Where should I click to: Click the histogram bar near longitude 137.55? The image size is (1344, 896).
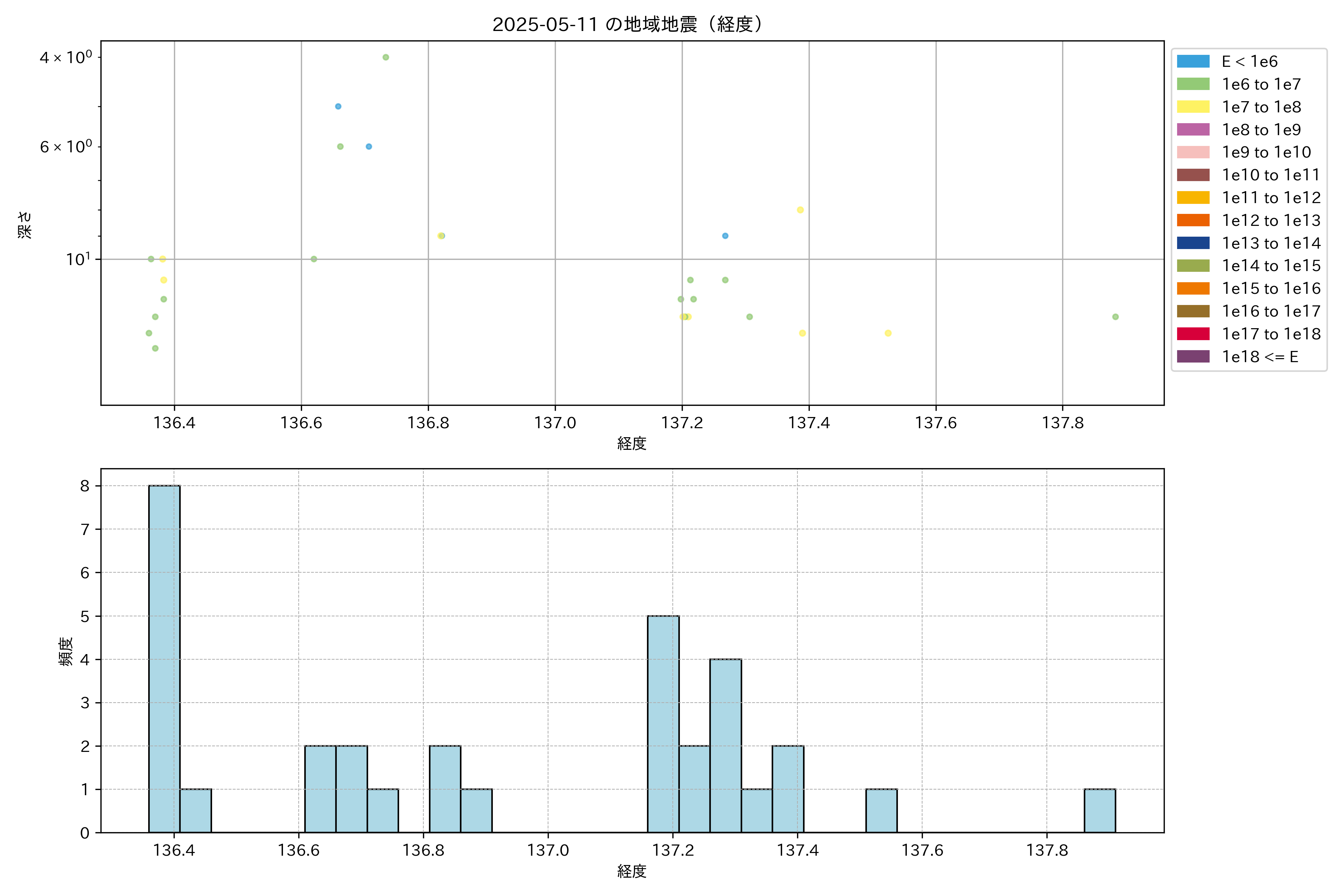[x=881, y=810]
